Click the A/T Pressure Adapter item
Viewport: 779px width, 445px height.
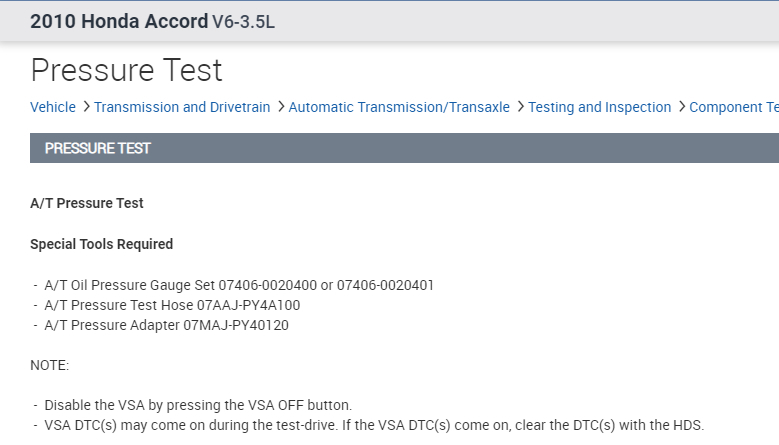point(166,325)
